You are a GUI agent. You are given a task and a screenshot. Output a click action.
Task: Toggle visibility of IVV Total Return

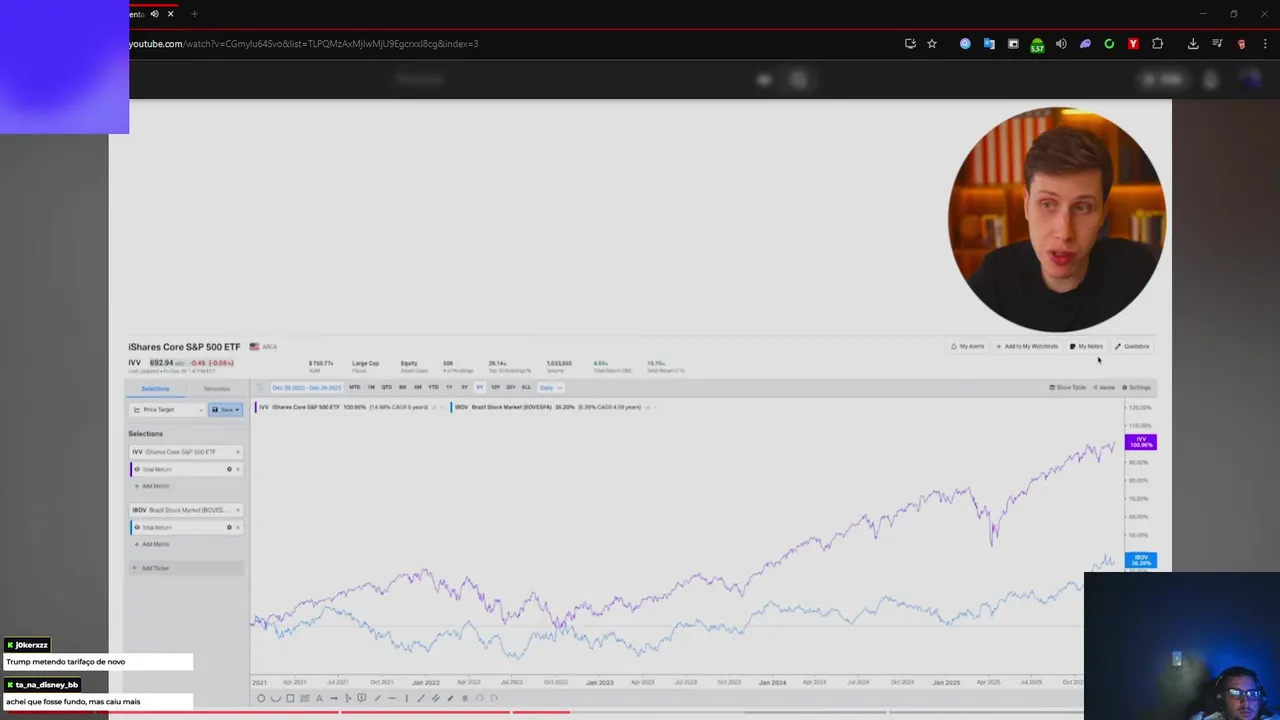click(137, 469)
